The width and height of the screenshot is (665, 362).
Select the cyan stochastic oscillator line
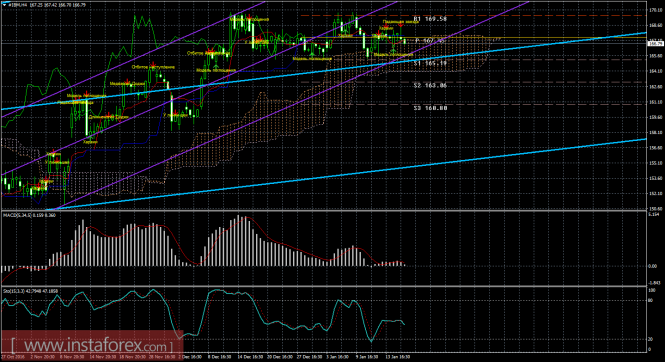[204, 315]
